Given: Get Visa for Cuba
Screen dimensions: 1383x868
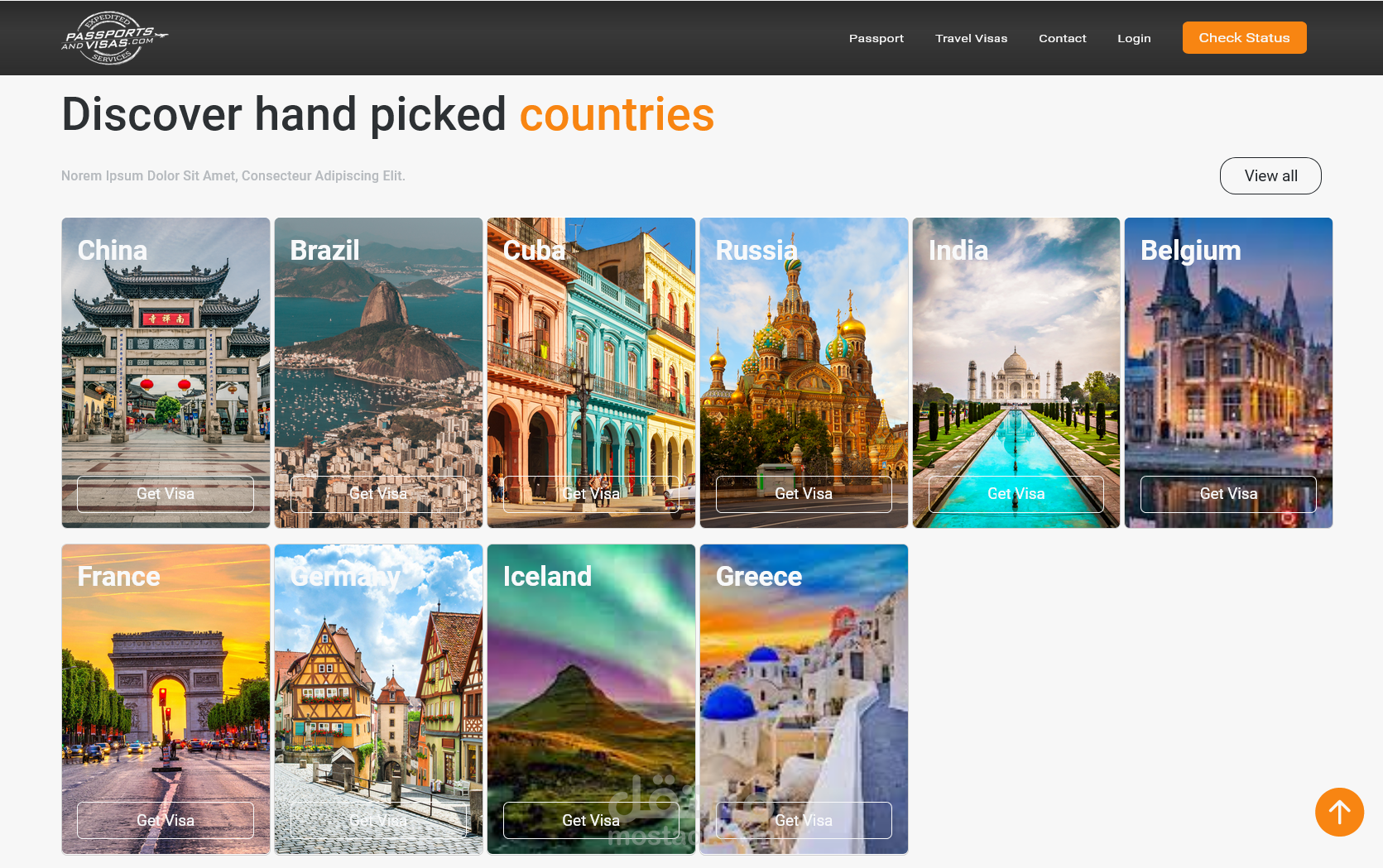Looking at the screenshot, I should (591, 494).
